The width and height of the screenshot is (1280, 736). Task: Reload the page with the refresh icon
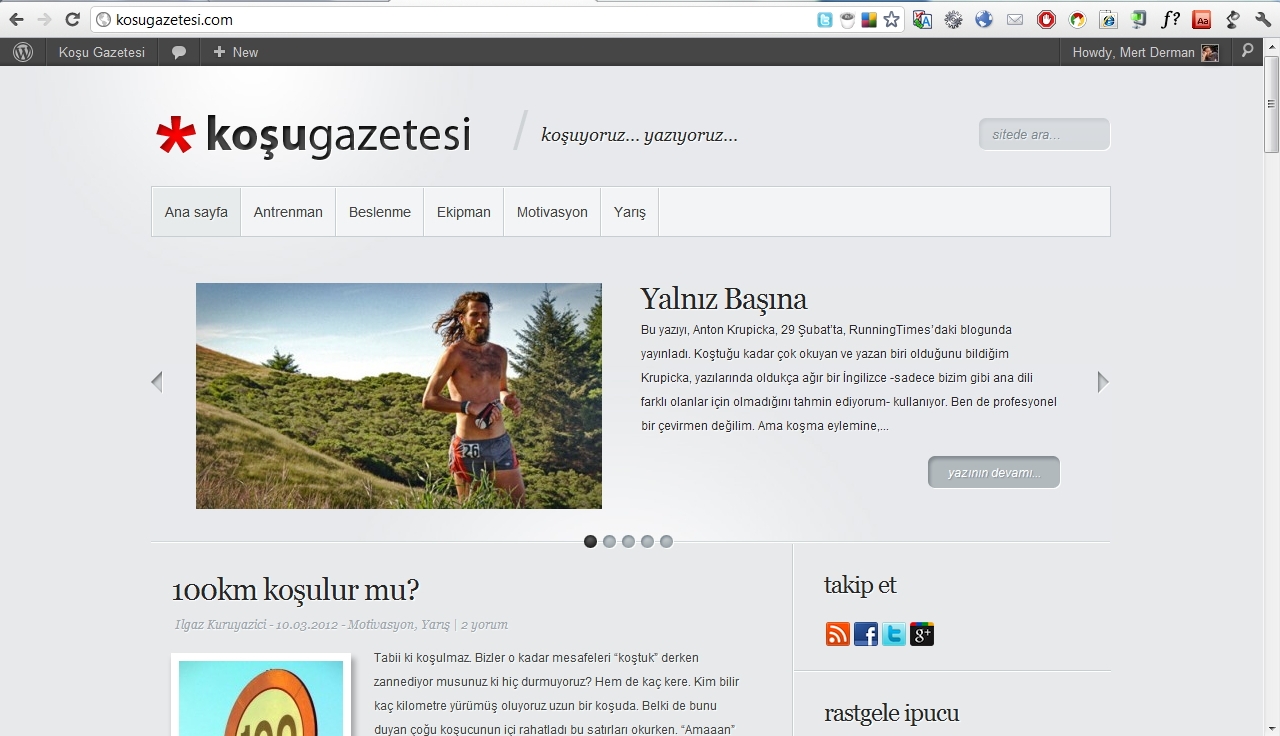tap(72, 19)
